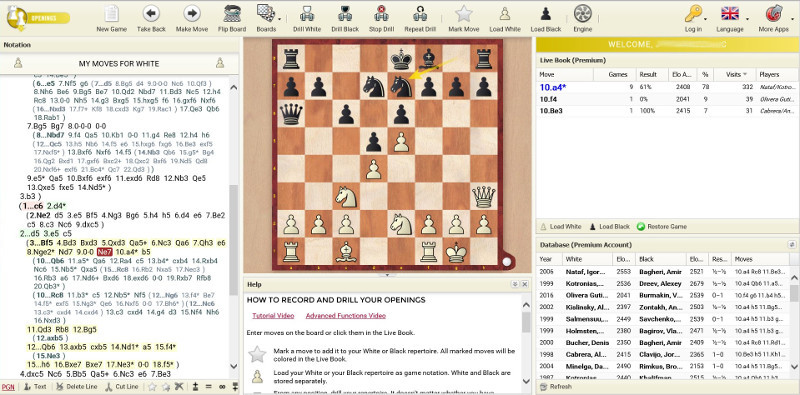This screenshot has width=800, height=395.
Task: Click the expander handle below the chessboard
Action: [387, 275]
